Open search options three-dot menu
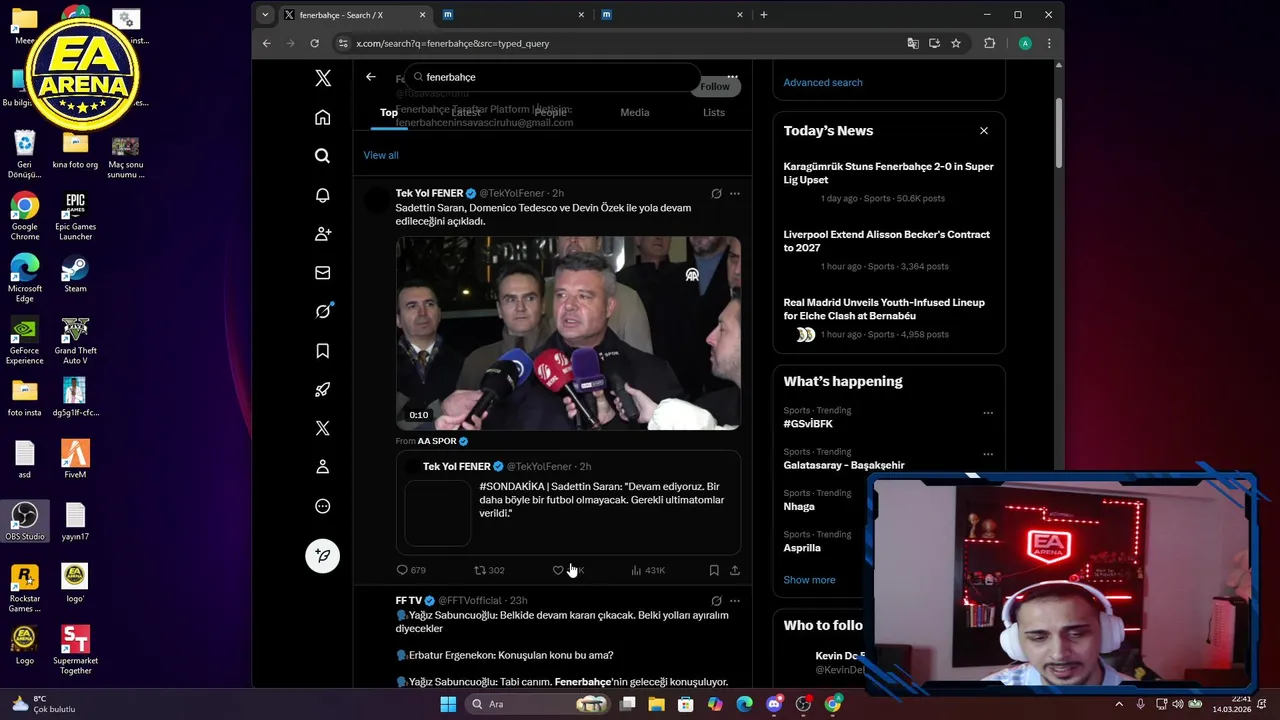This screenshot has height=720, width=1280. point(732,77)
